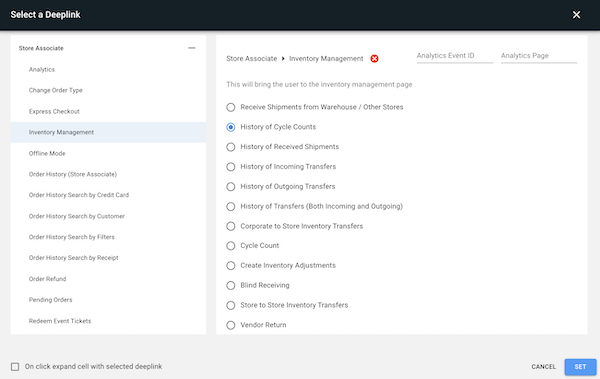Open Order History Search by Credit Card
Image resolution: width=600 pixels, height=379 pixels.
point(108,195)
